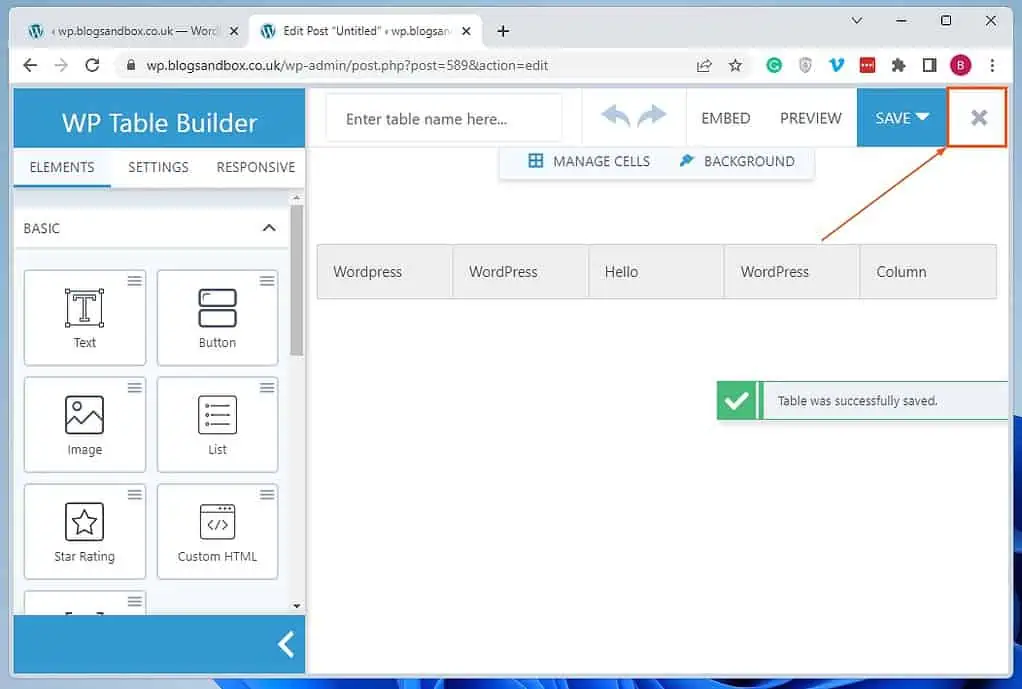
Task: Add a Button element
Action: point(217,317)
